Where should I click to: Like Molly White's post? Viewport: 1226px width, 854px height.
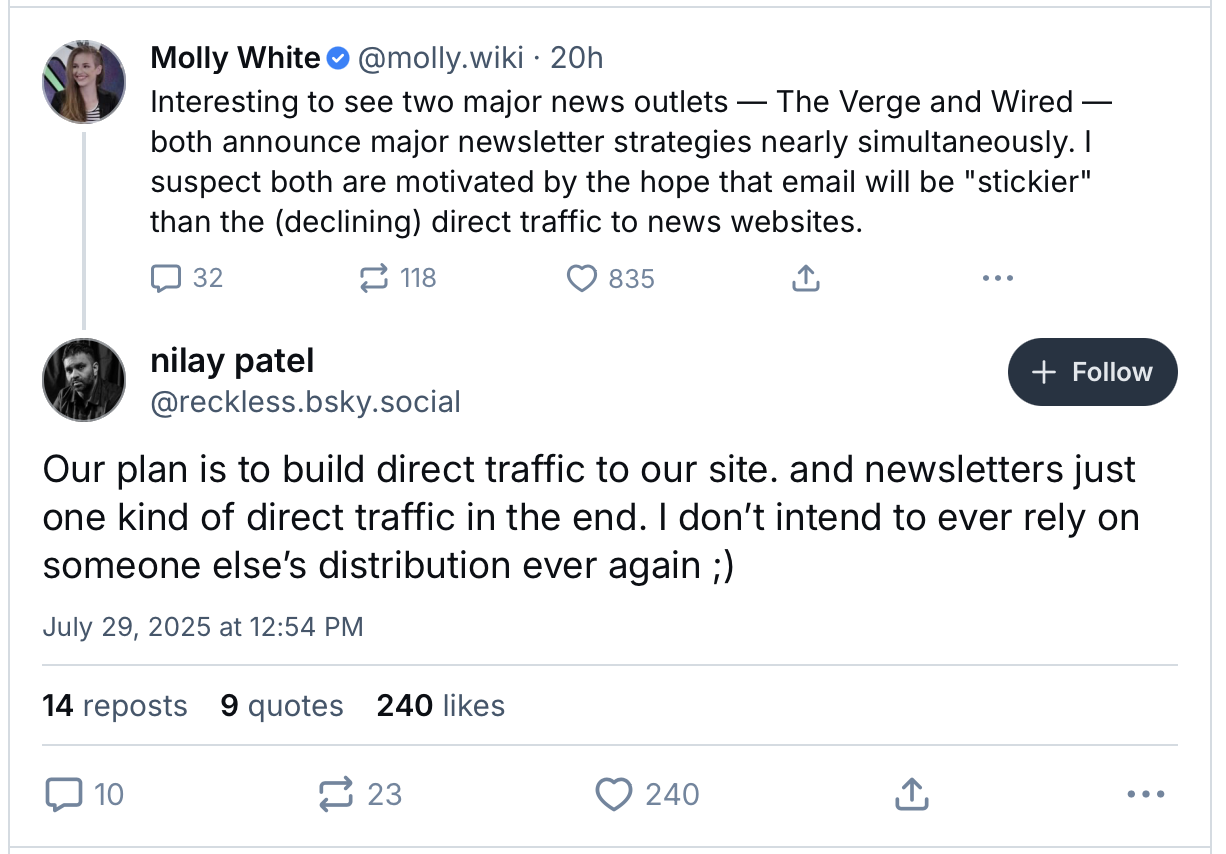point(610,277)
